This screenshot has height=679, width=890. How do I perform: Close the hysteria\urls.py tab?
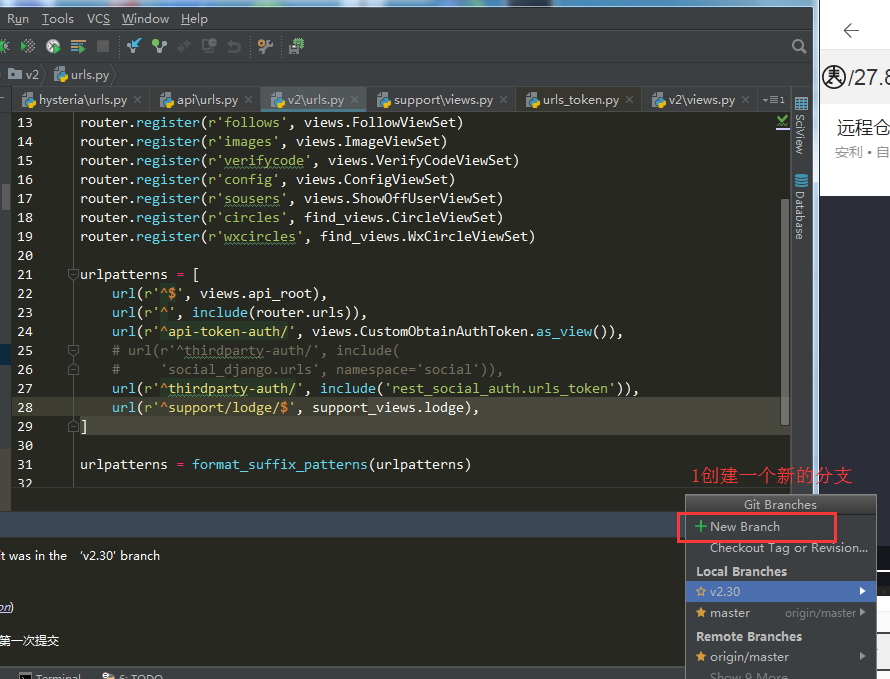point(137,100)
